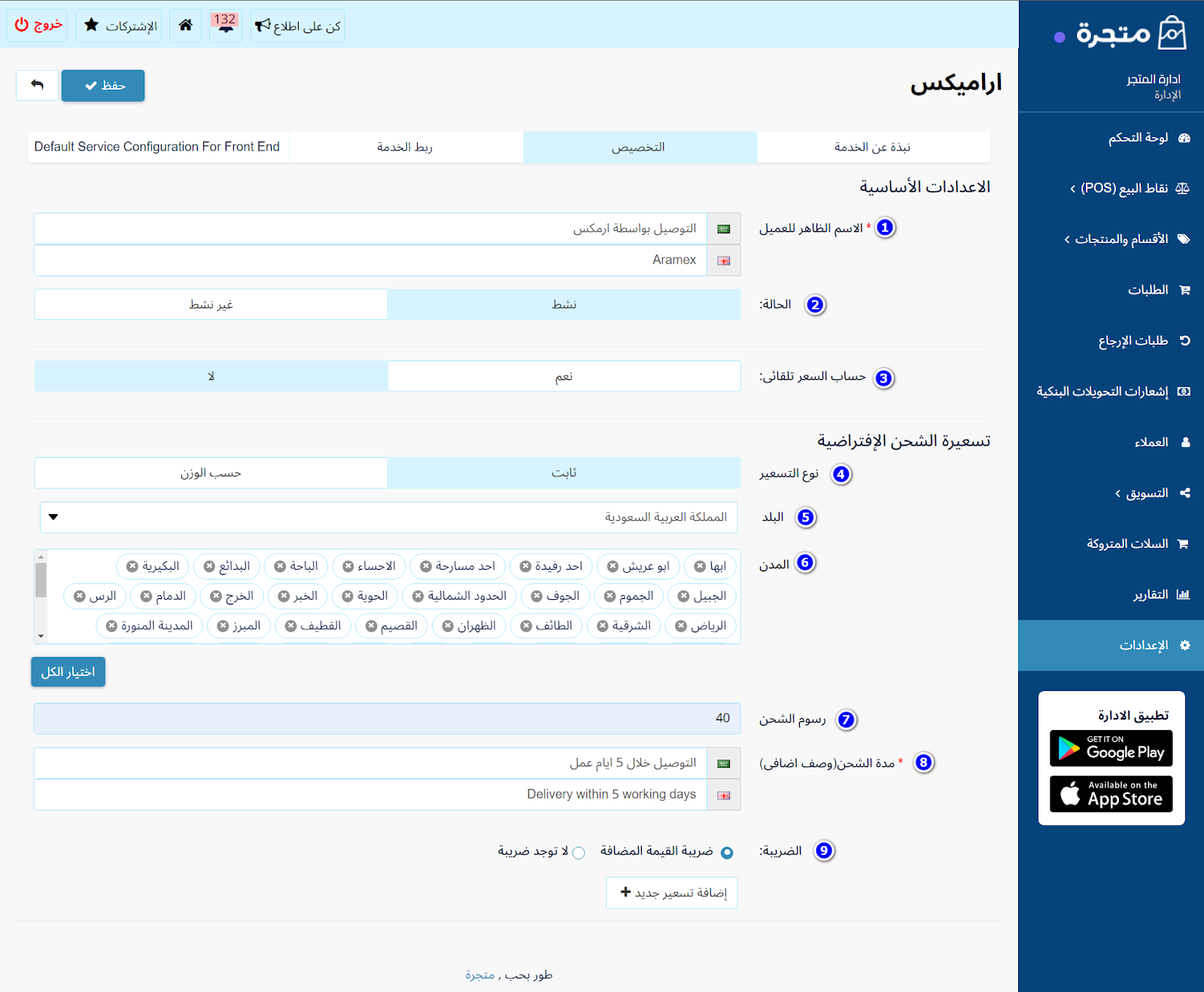Screen dimensions: 1204x992
Task: Open نبذة عن الخدمة tab
Action: click(874, 147)
